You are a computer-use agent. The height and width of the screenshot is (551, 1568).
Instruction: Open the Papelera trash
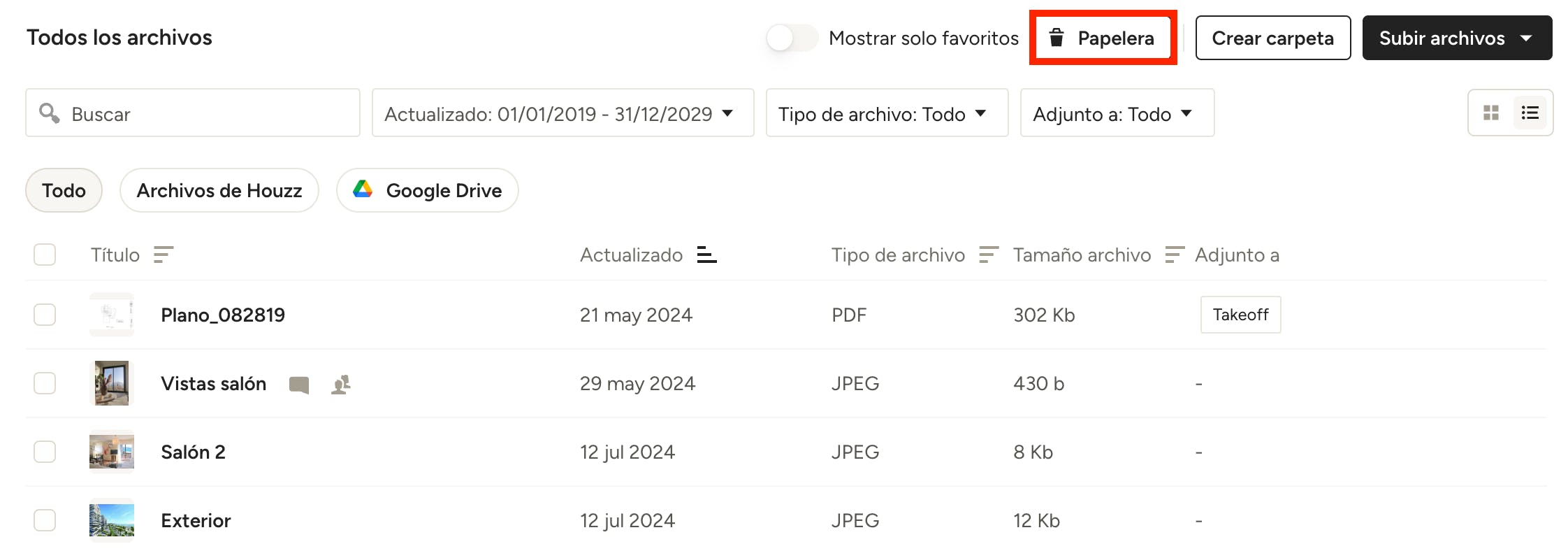(x=1103, y=38)
